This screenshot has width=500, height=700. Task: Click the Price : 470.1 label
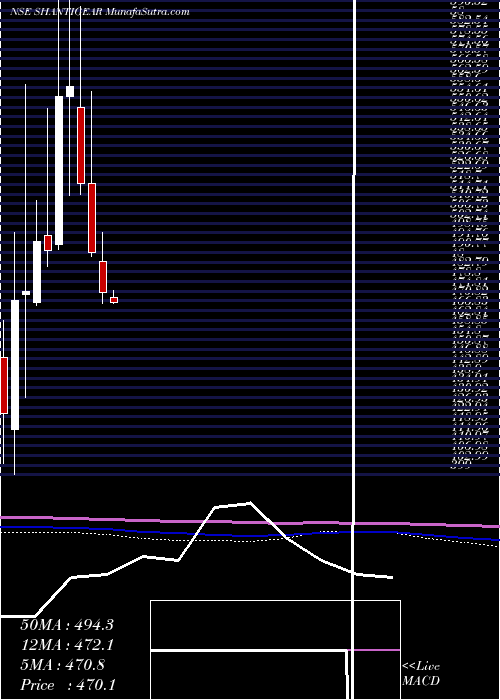pos(68,685)
